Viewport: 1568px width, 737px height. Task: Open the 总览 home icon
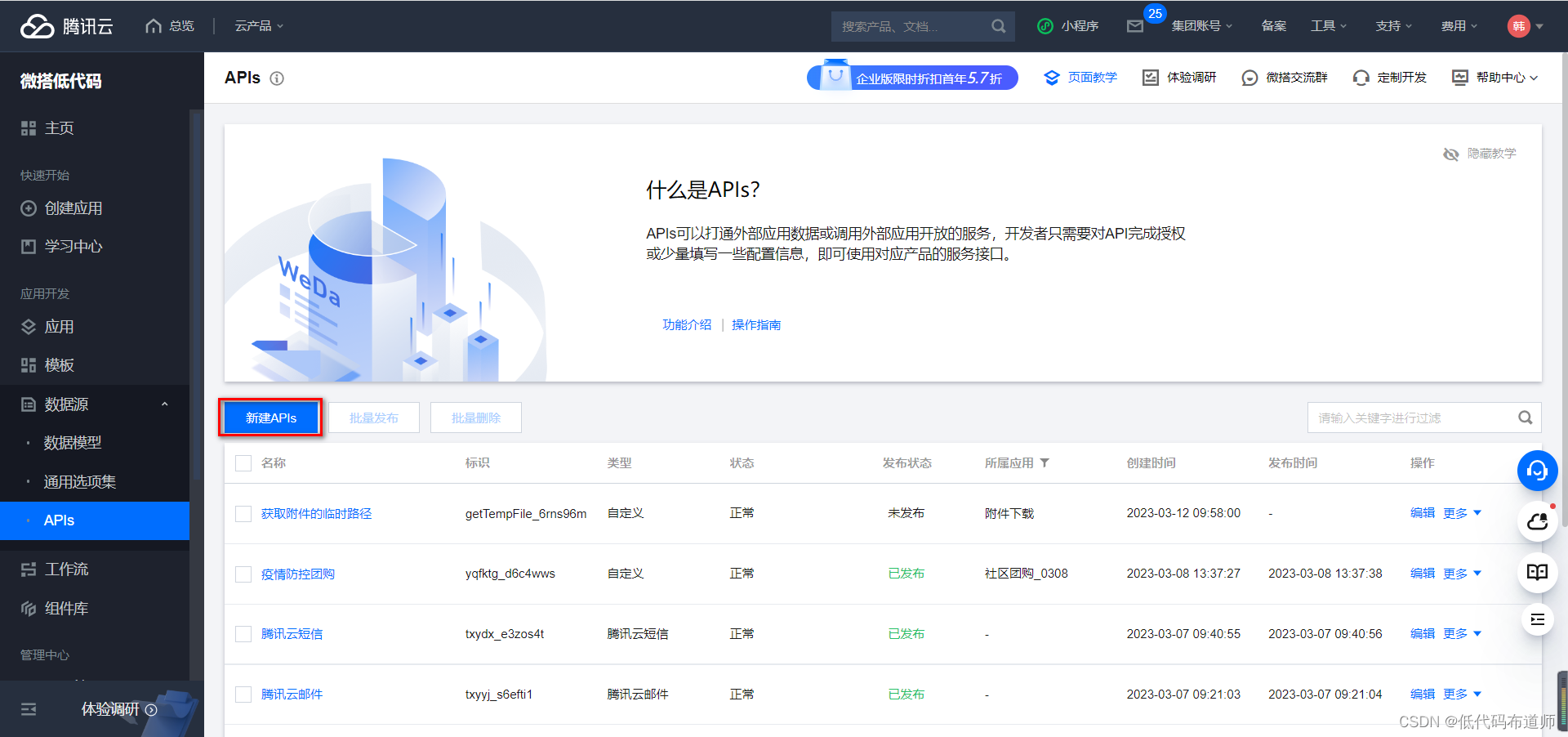(x=153, y=26)
